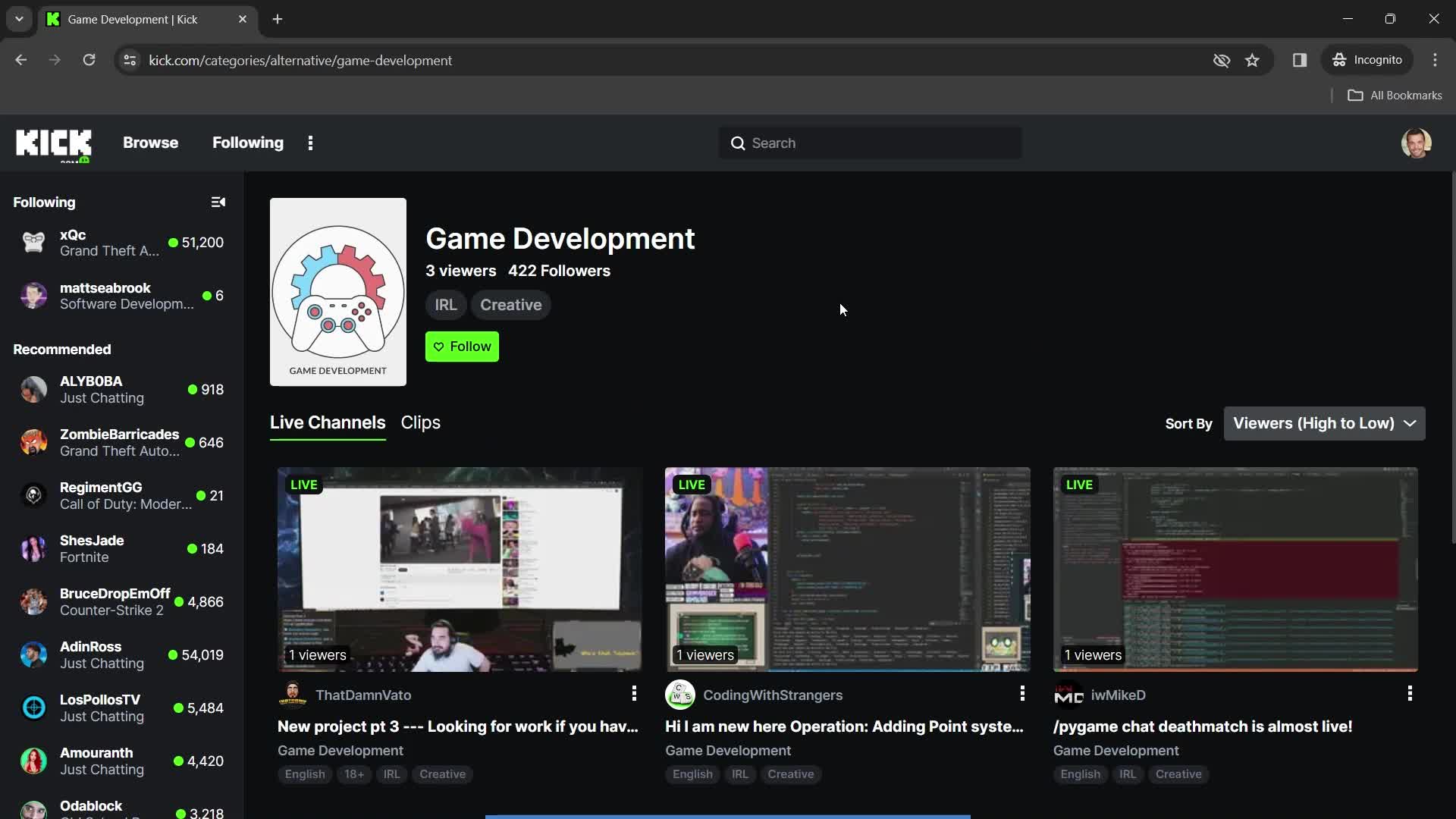This screenshot has height=819, width=1456.
Task: Click the BruceDropEmOff channel avatar
Action: tap(33, 602)
